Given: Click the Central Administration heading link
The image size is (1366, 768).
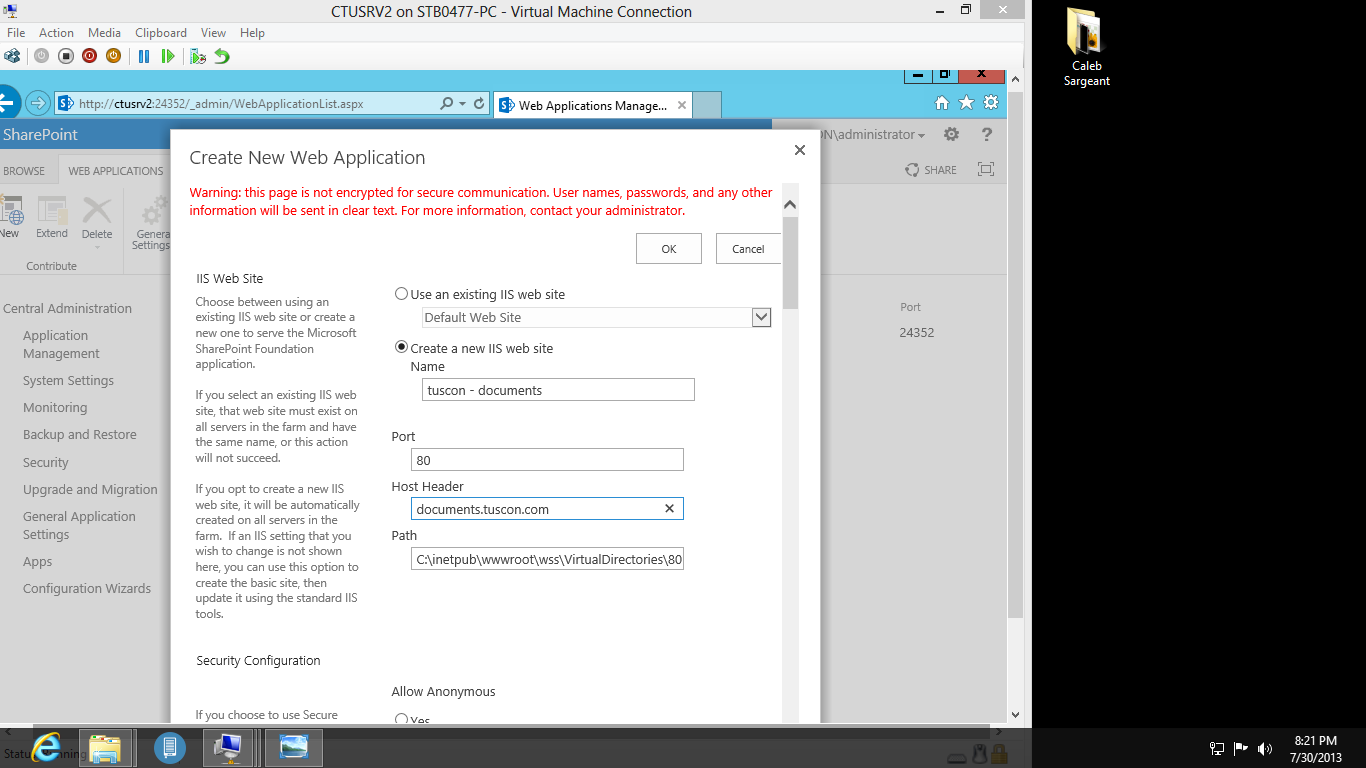Looking at the screenshot, I should [x=67, y=308].
